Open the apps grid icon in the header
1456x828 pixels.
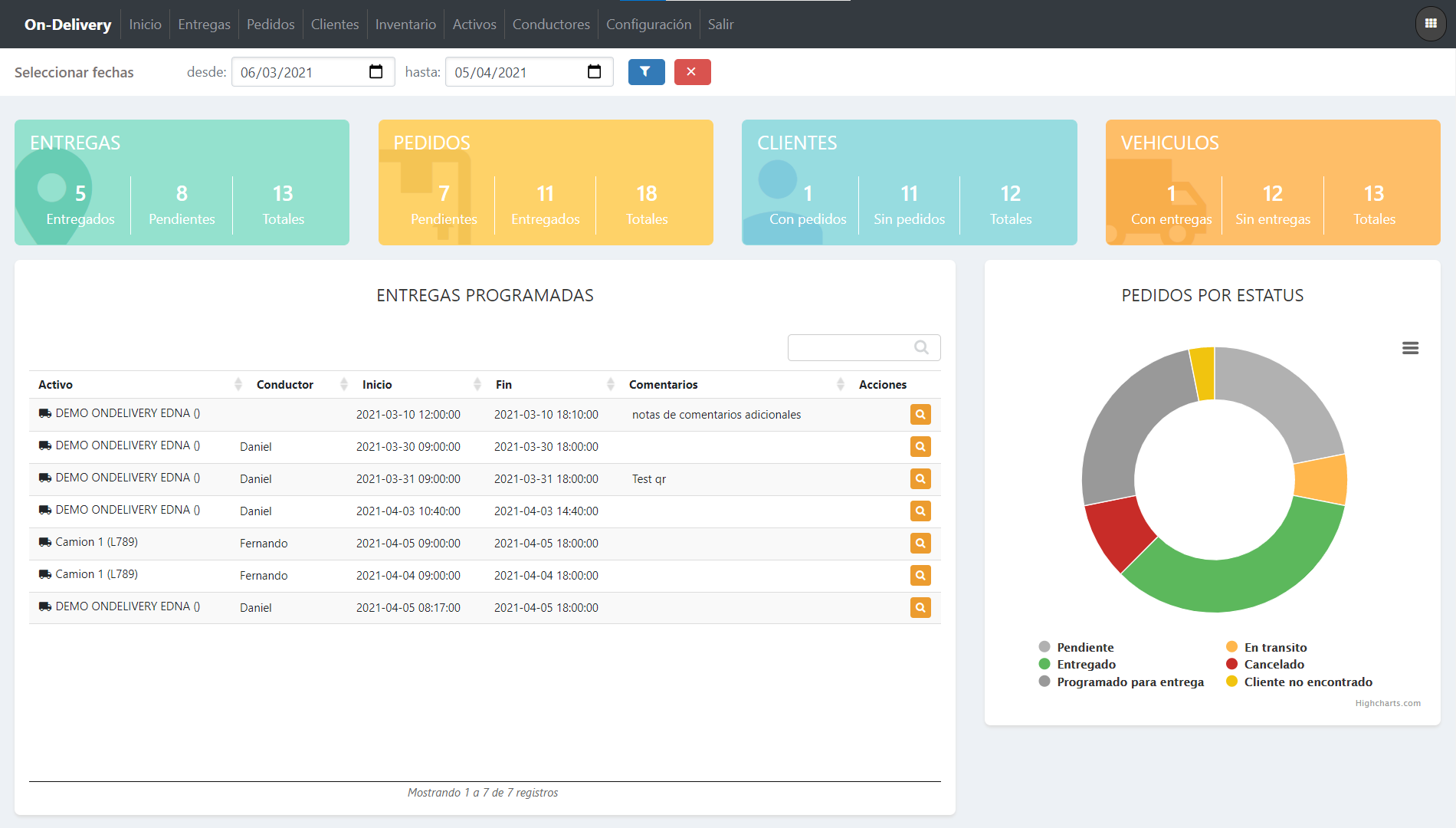(1430, 24)
